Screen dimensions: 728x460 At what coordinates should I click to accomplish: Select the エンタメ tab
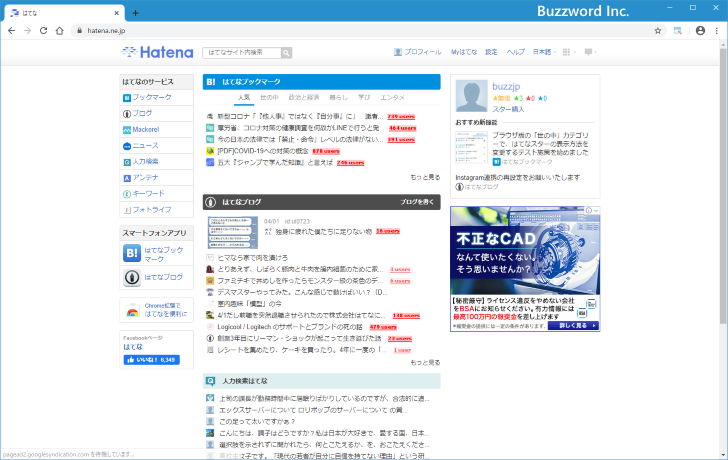(x=392, y=97)
